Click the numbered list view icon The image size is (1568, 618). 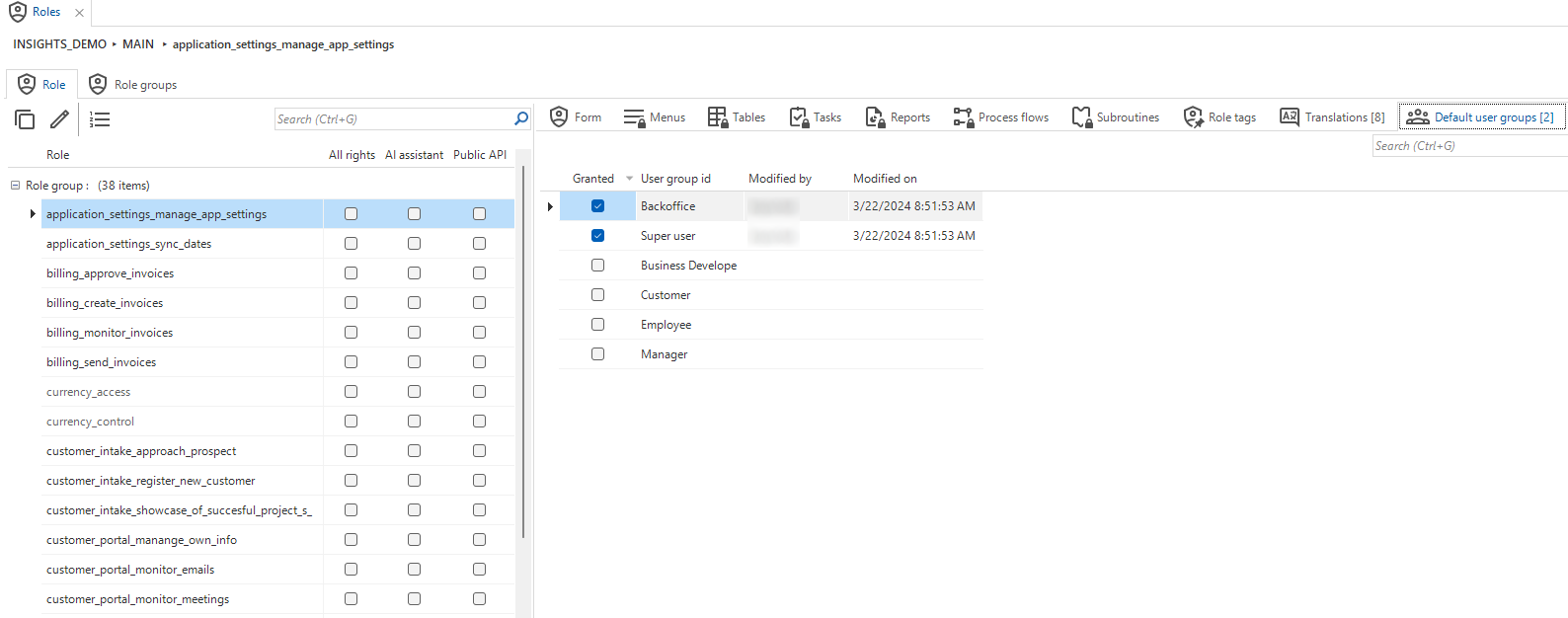100,119
